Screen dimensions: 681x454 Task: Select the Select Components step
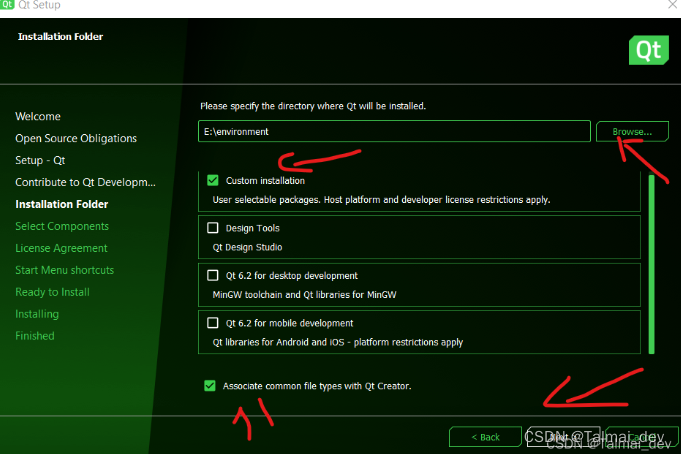point(62,226)
